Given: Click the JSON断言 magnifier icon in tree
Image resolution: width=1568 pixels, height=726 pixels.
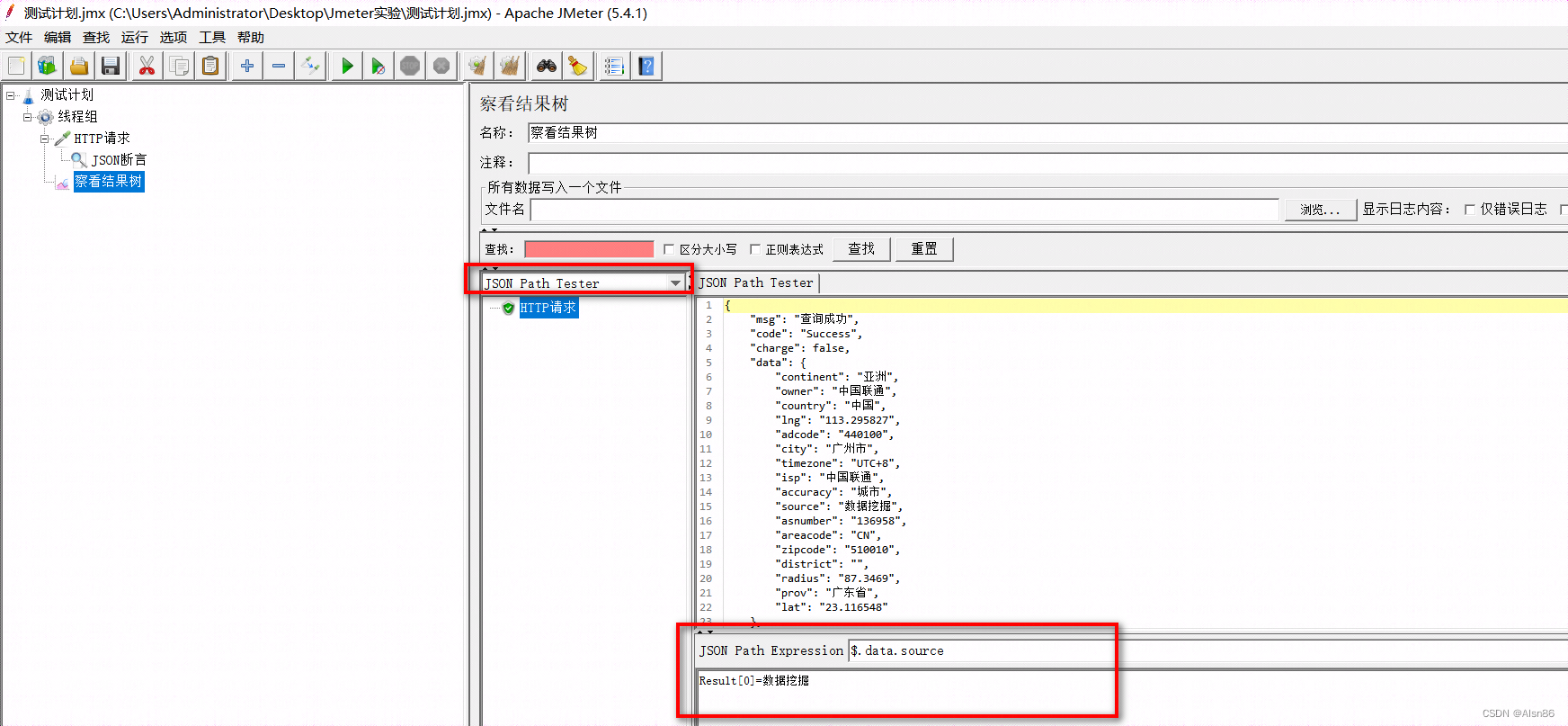Looking at the screenshot, I should click(79, 159).
